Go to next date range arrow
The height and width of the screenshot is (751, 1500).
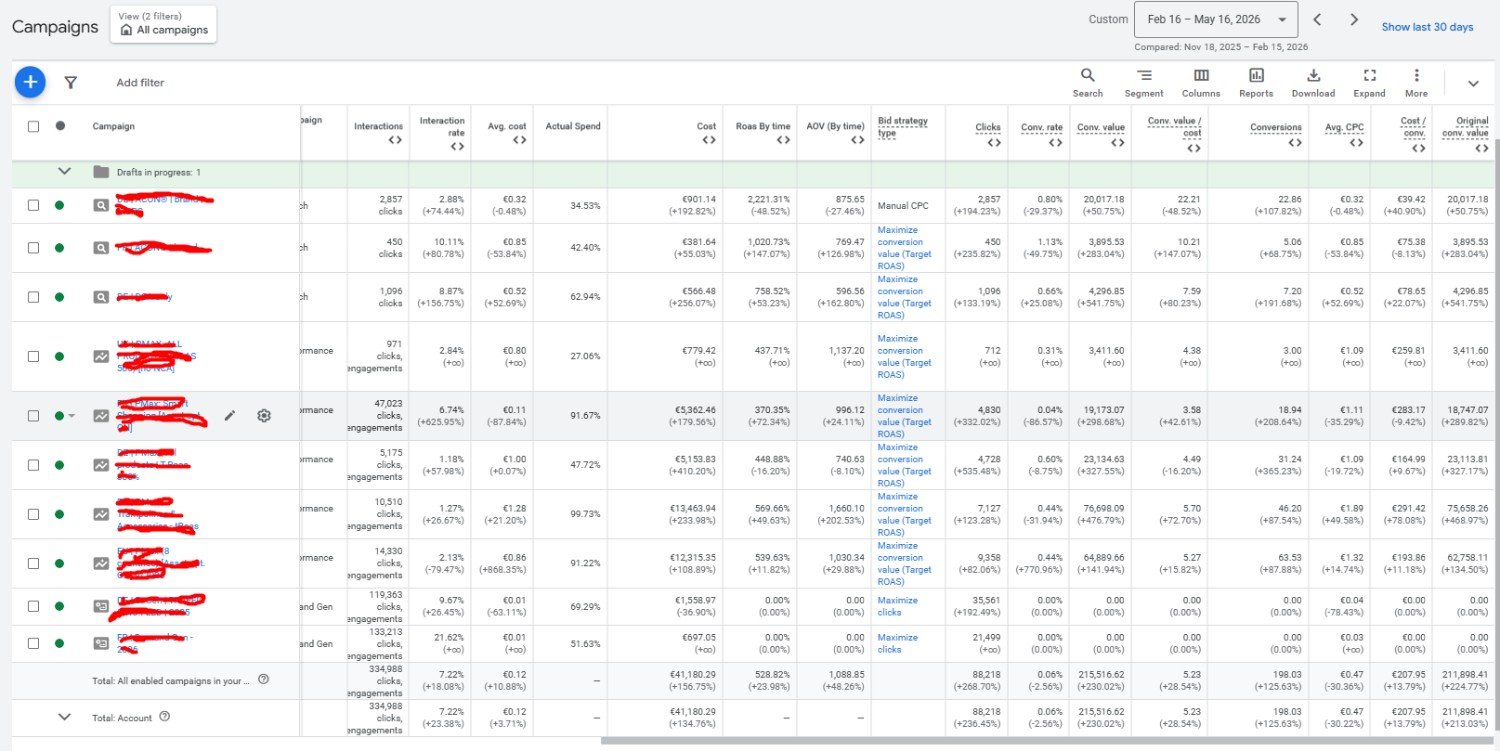(1354, 20)
